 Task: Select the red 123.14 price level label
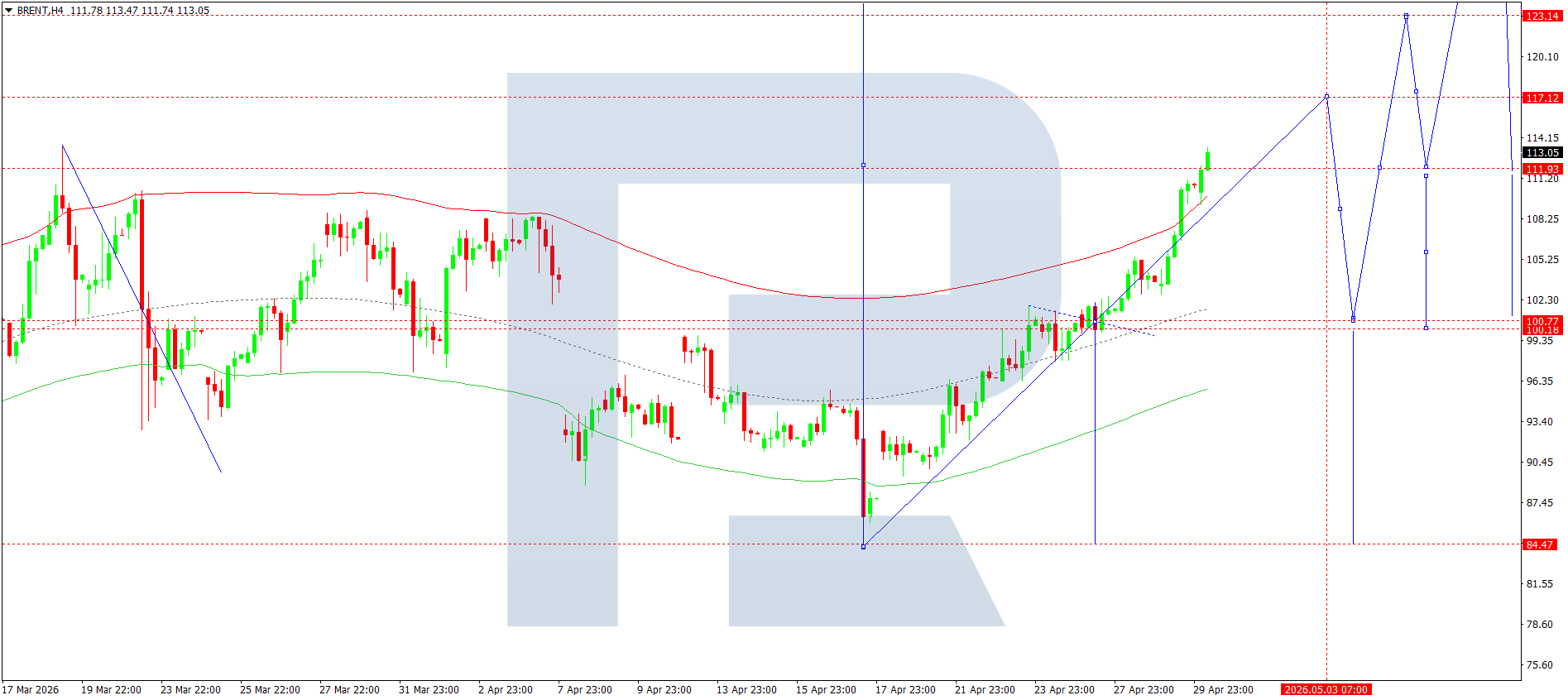[x=1542, y=16]
